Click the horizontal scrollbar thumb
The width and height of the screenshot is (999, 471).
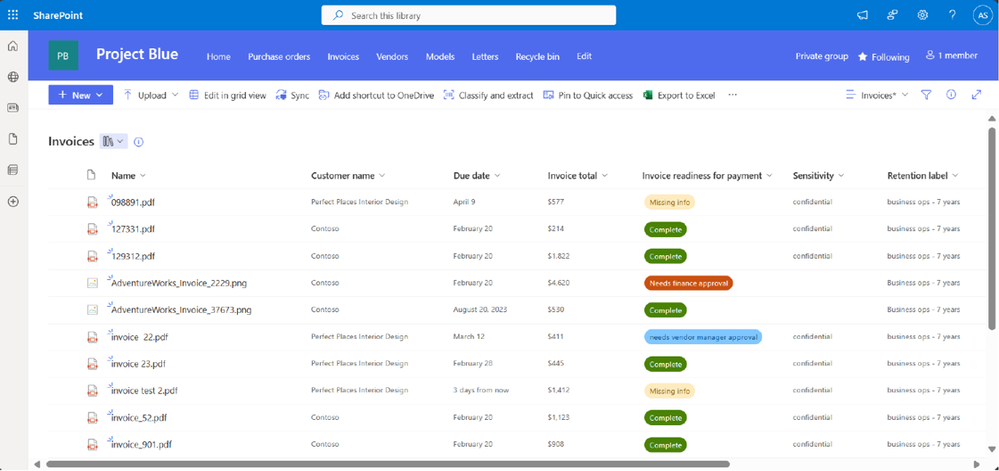(387, 464)
